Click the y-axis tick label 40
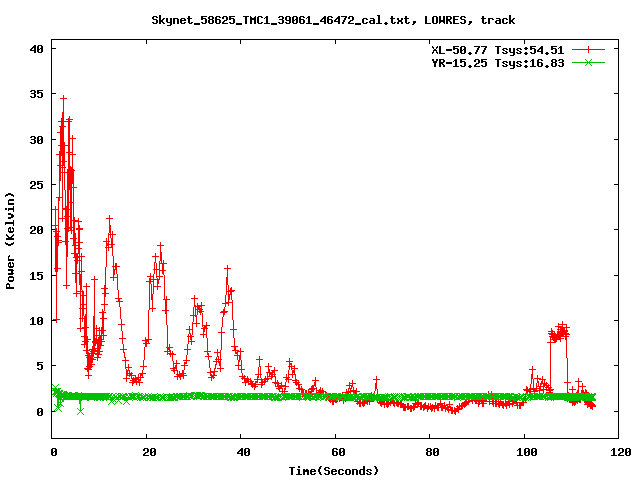Screen dimensions: 640x480 (36, 49)
